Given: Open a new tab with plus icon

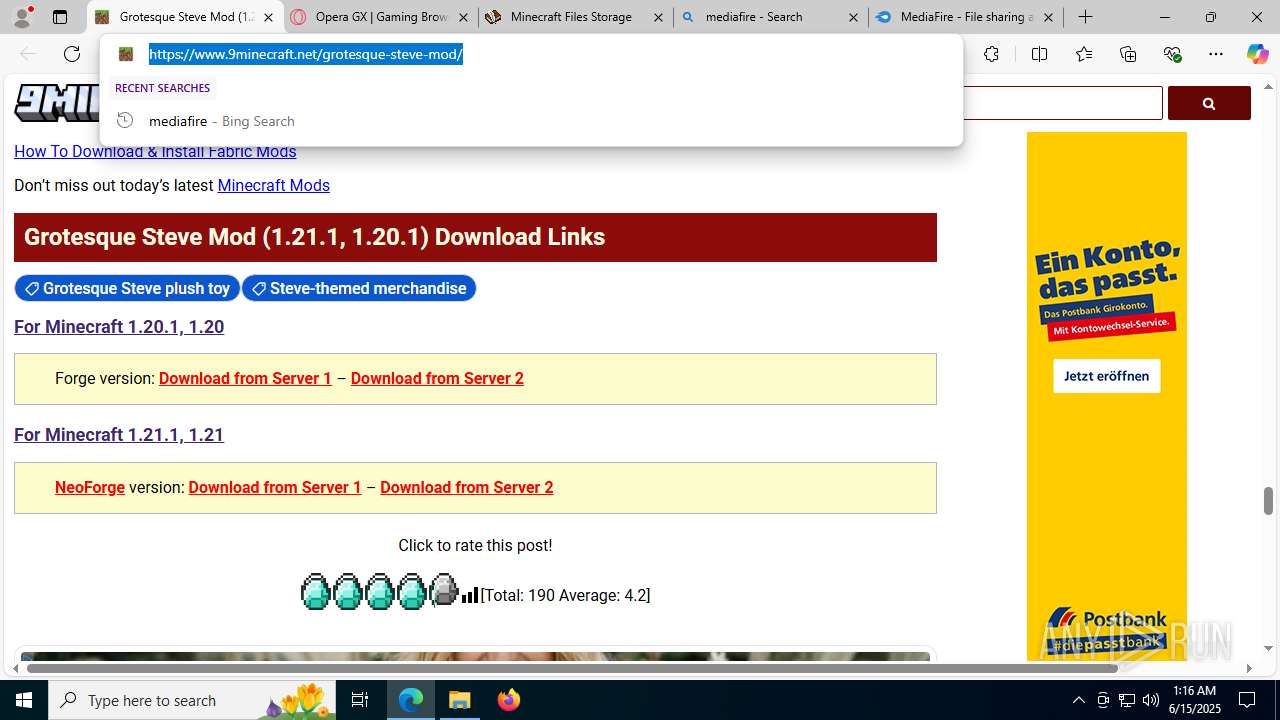Looking at the screenshot, I should pos(1085,17).
